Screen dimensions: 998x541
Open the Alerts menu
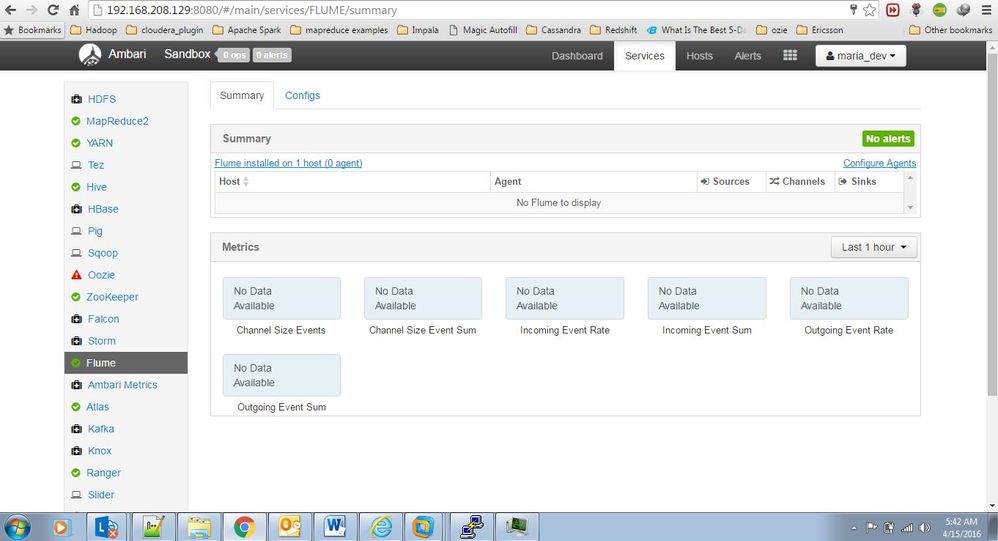click(748, 56)
